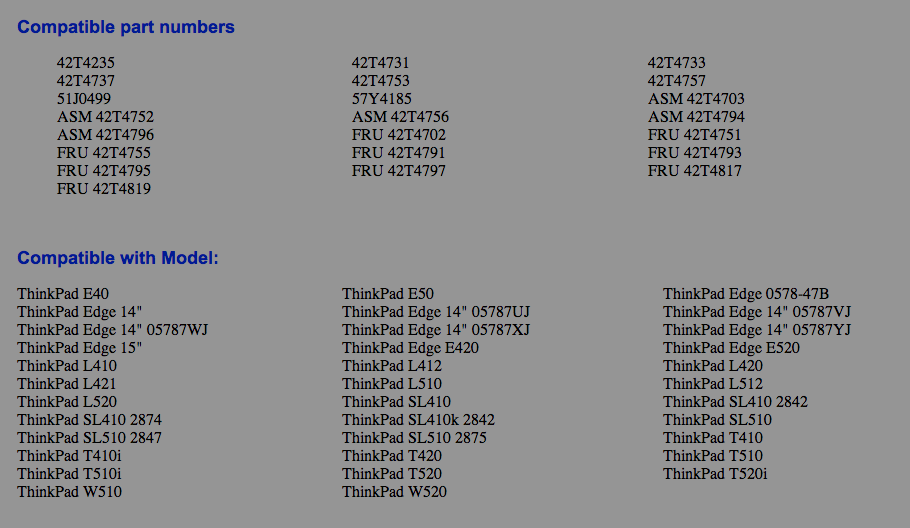910x528 pixels.
Task: Select the ThinkPad T520i model
Action: tap(715, 474)
